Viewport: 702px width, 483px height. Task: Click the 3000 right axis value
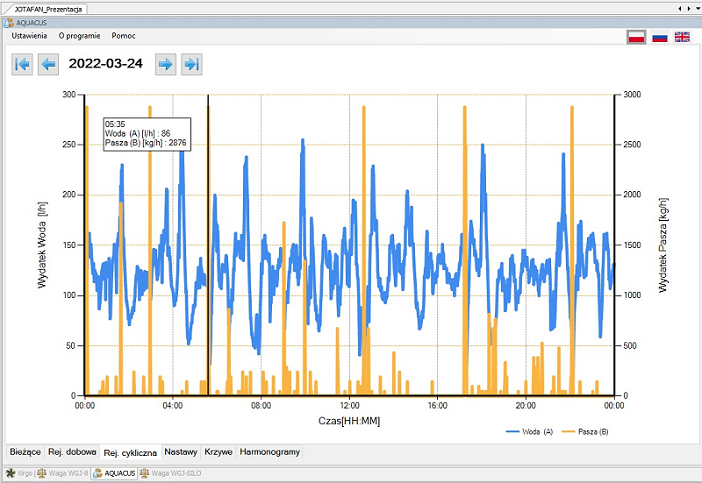(632, 94)
